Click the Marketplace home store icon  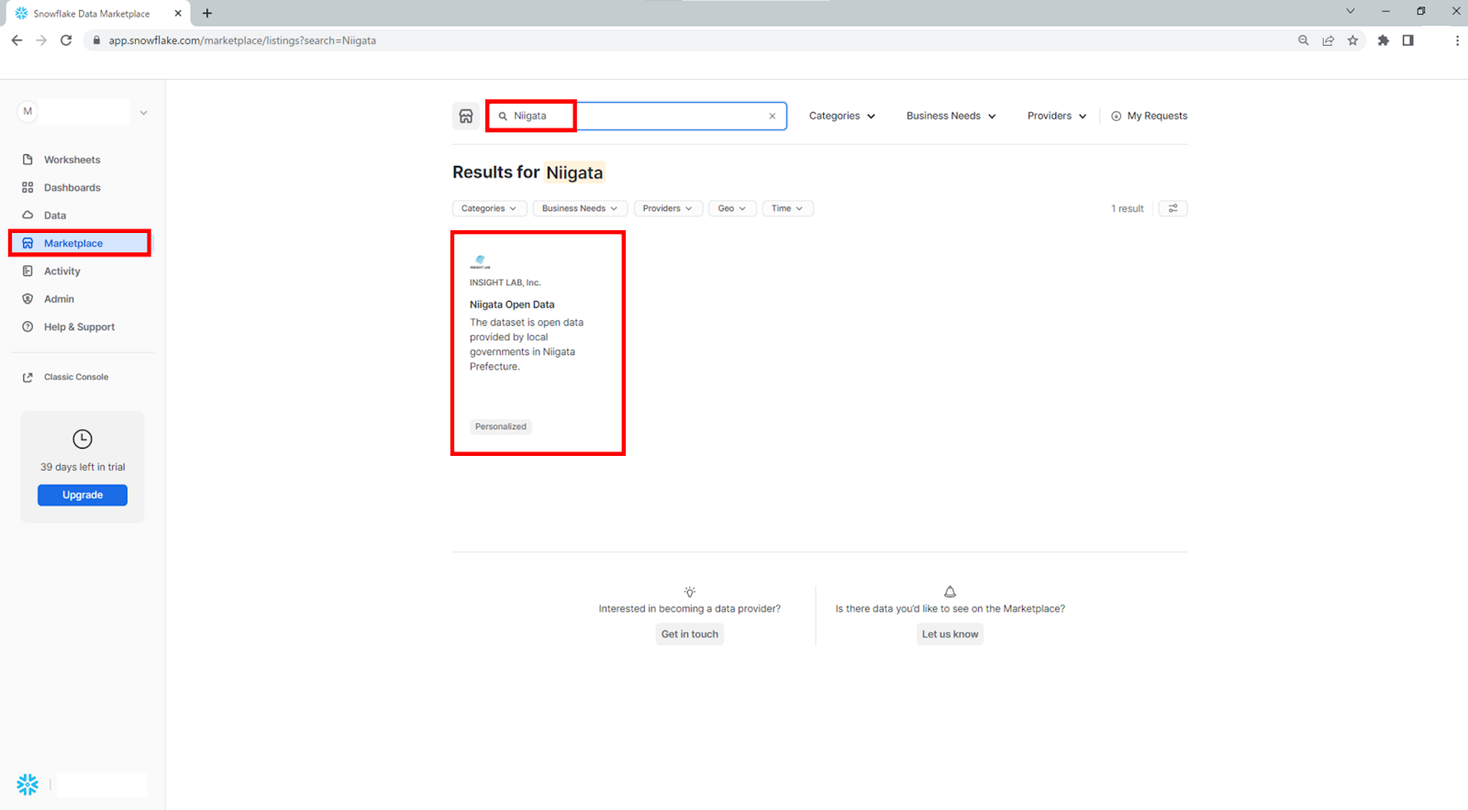(465, 116)
